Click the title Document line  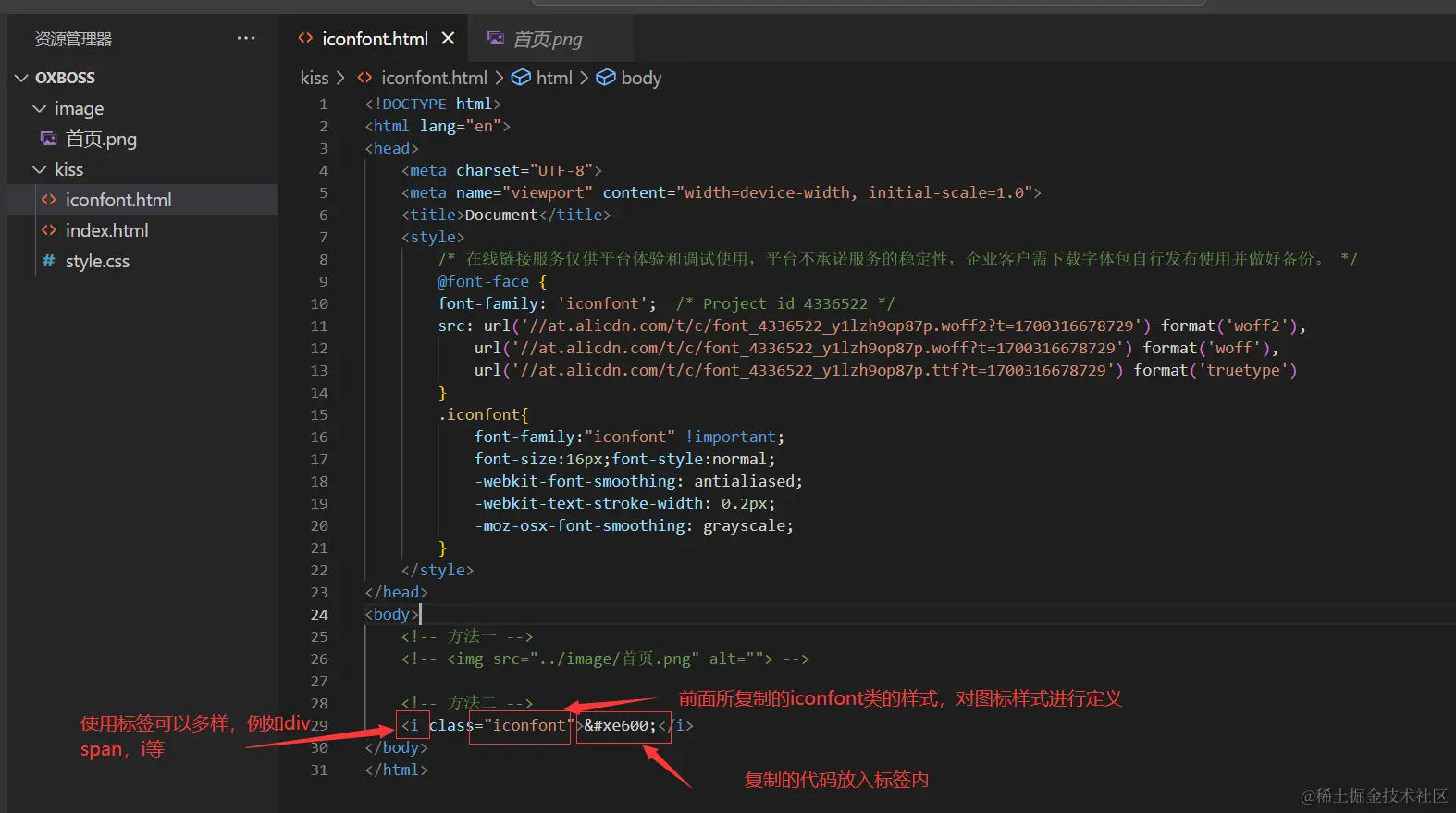(506, 215)
